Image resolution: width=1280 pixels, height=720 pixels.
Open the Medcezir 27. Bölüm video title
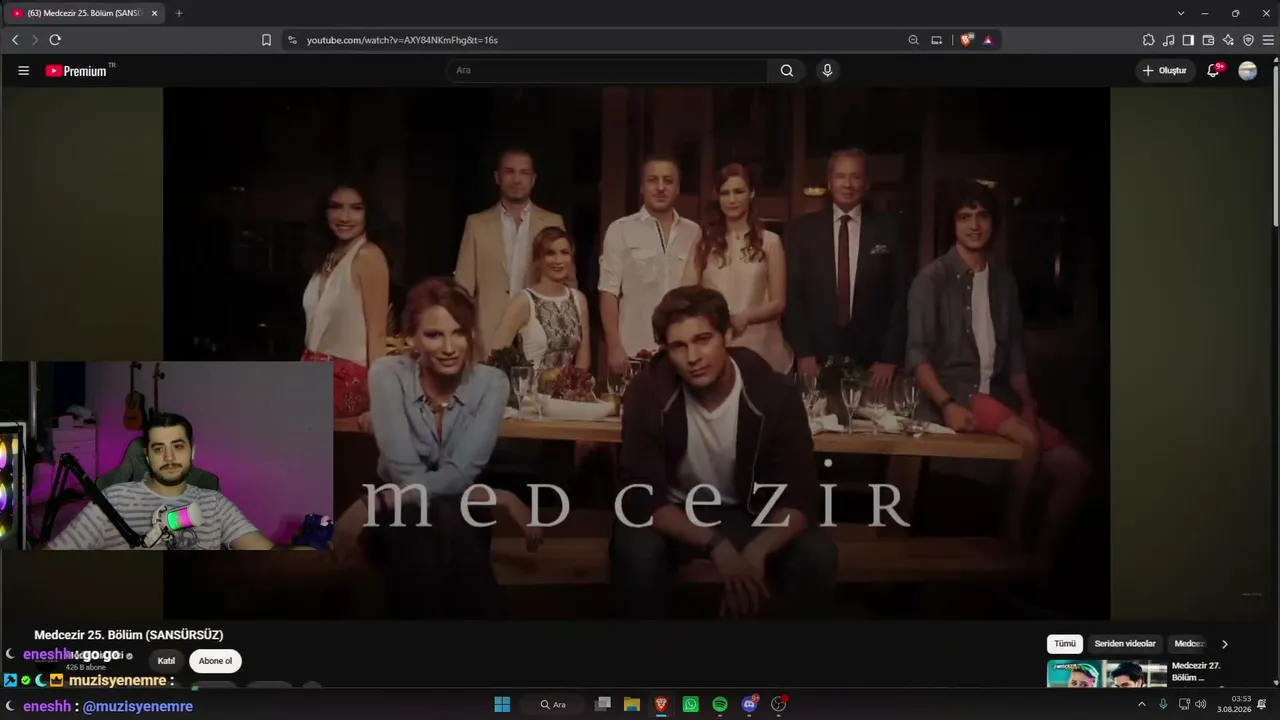click(1196, 671)
